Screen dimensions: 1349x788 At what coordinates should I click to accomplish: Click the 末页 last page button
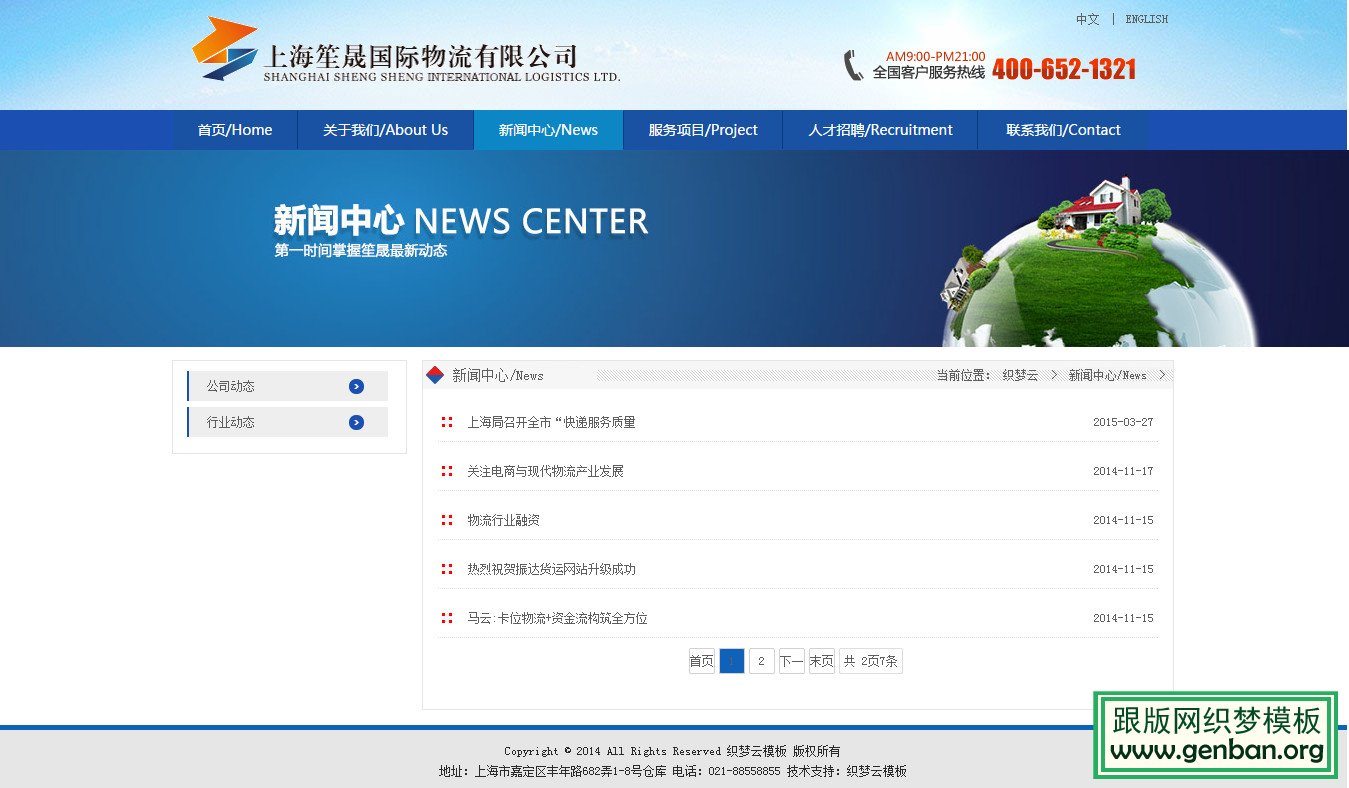click(x=820, y=661)
